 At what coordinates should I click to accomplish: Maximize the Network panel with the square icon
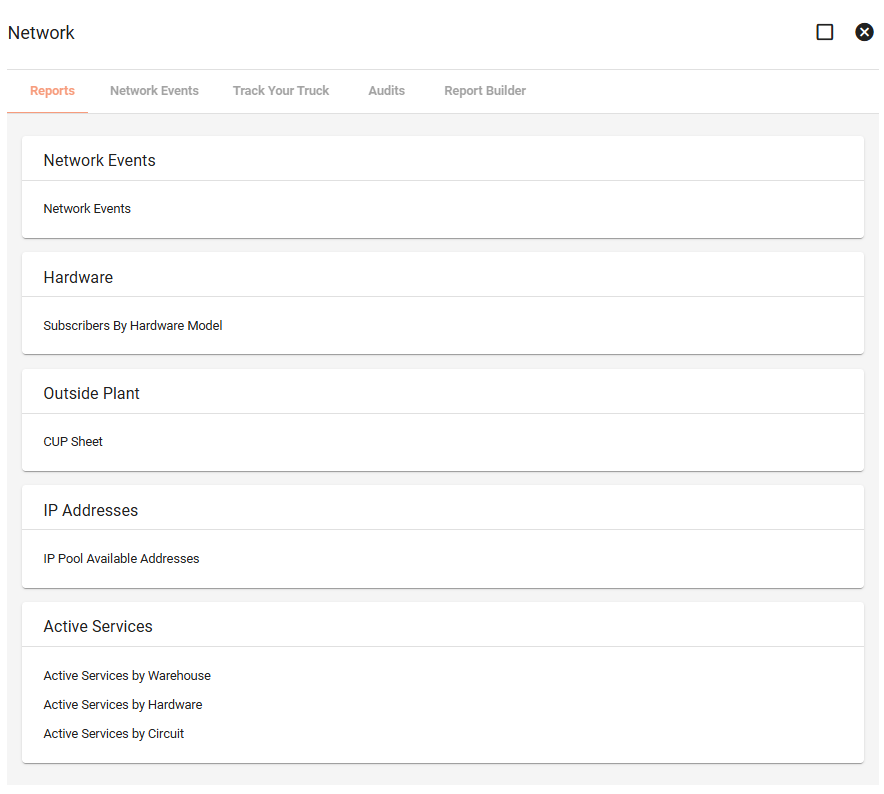(824, 32)
